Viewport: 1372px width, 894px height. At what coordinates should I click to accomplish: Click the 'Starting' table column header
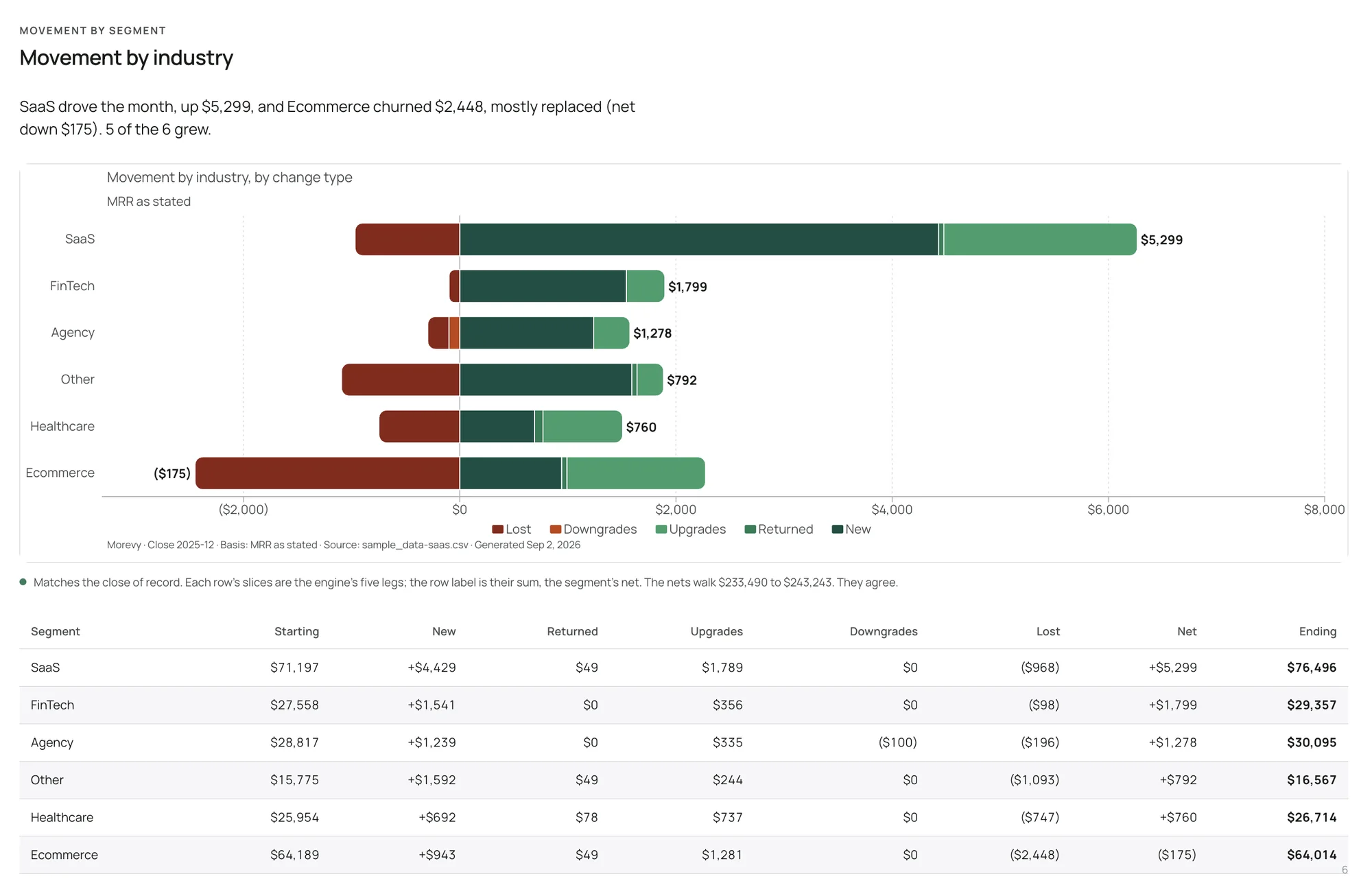click(296, 631)
